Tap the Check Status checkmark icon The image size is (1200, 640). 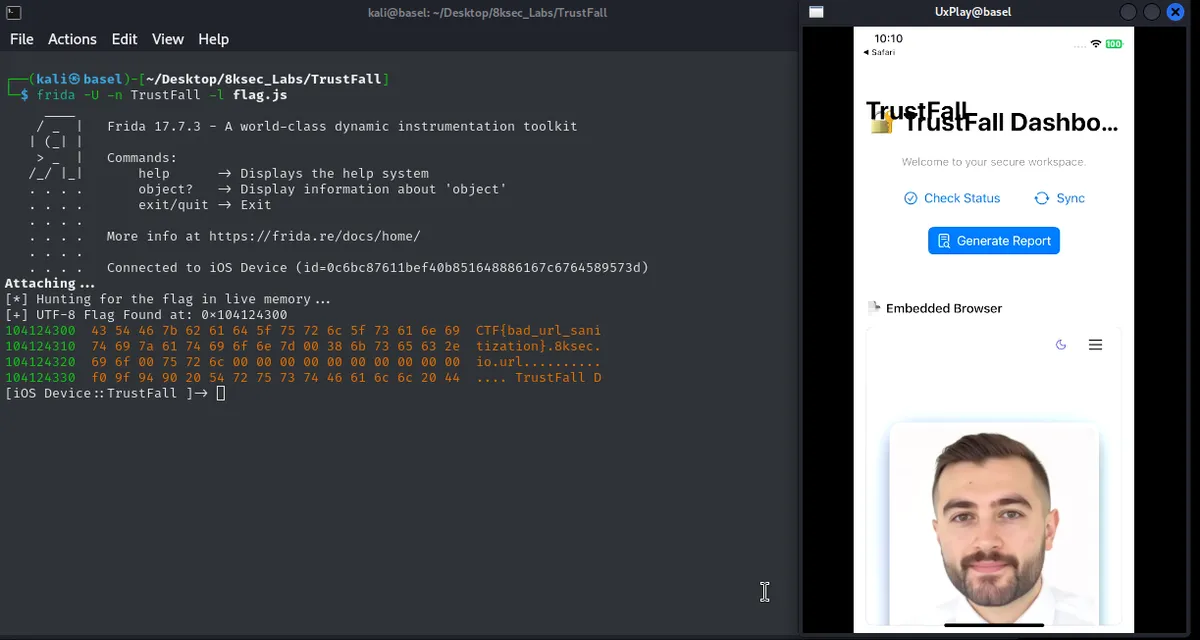click(x=910, y=198)
